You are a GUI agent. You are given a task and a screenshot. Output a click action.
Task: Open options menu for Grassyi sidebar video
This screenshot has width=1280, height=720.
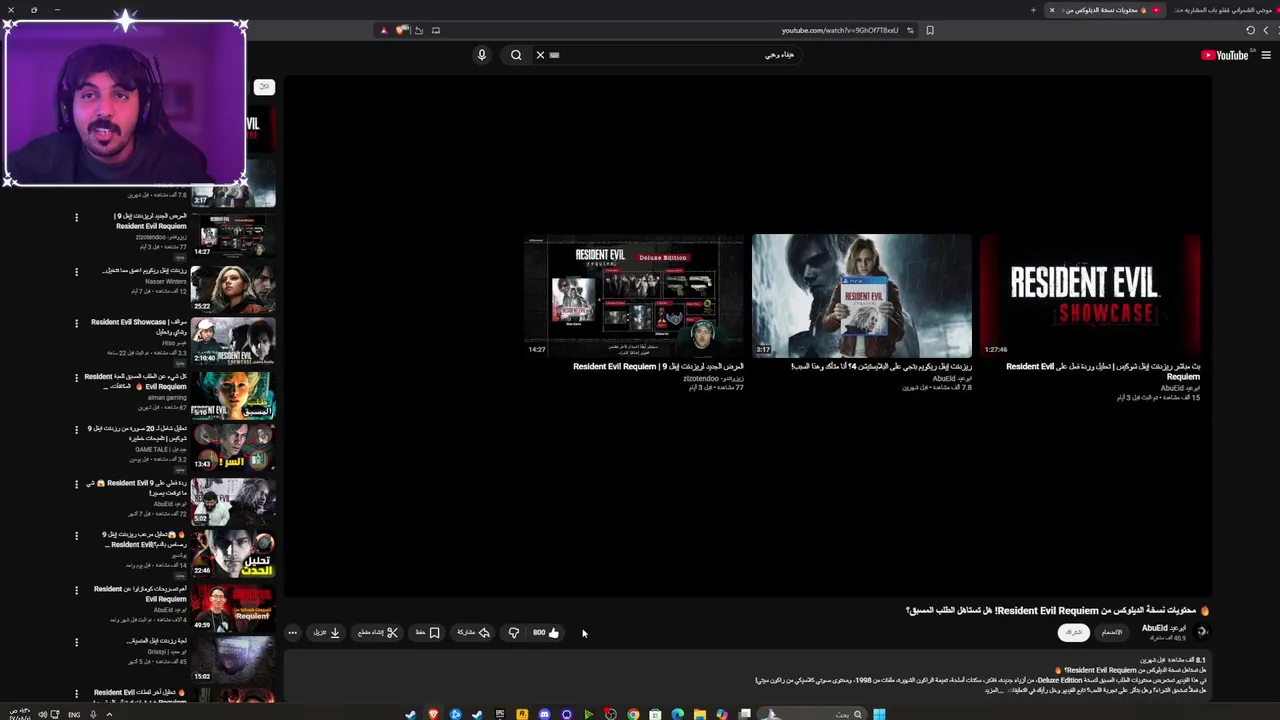click(76, 642)
